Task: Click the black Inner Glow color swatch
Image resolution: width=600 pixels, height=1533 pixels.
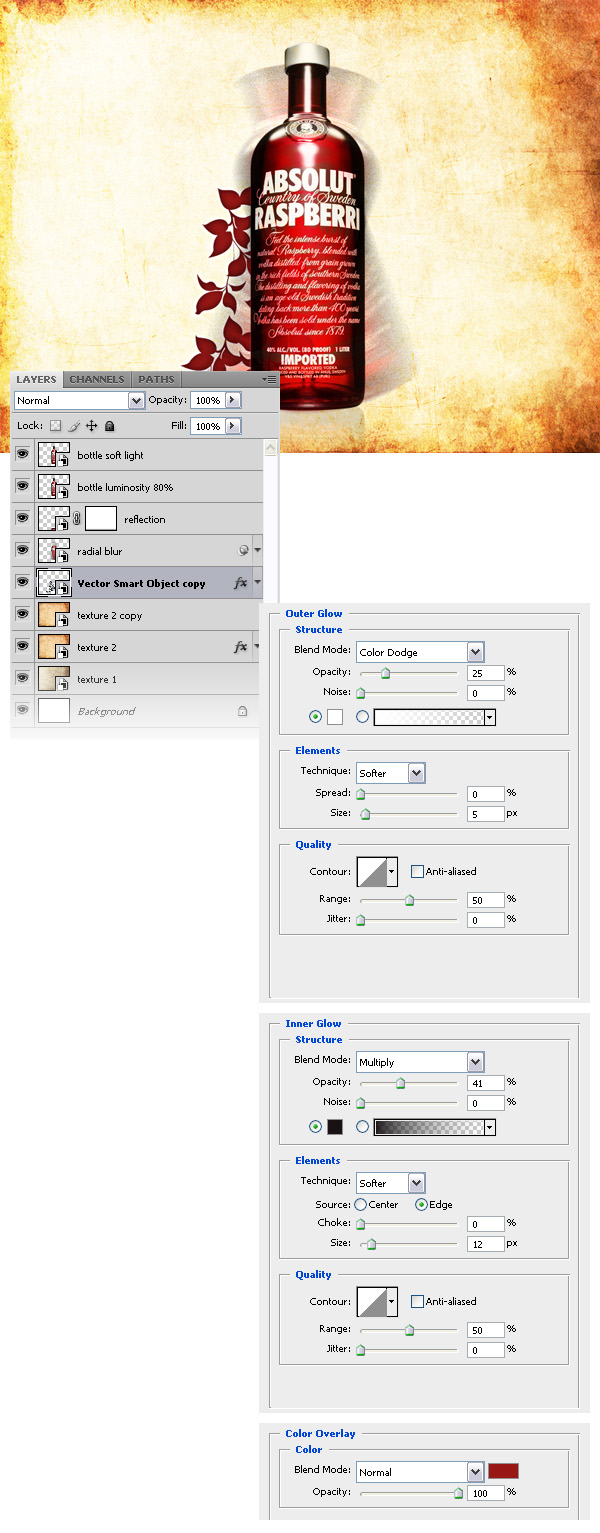Action: tap(335, 1126)
